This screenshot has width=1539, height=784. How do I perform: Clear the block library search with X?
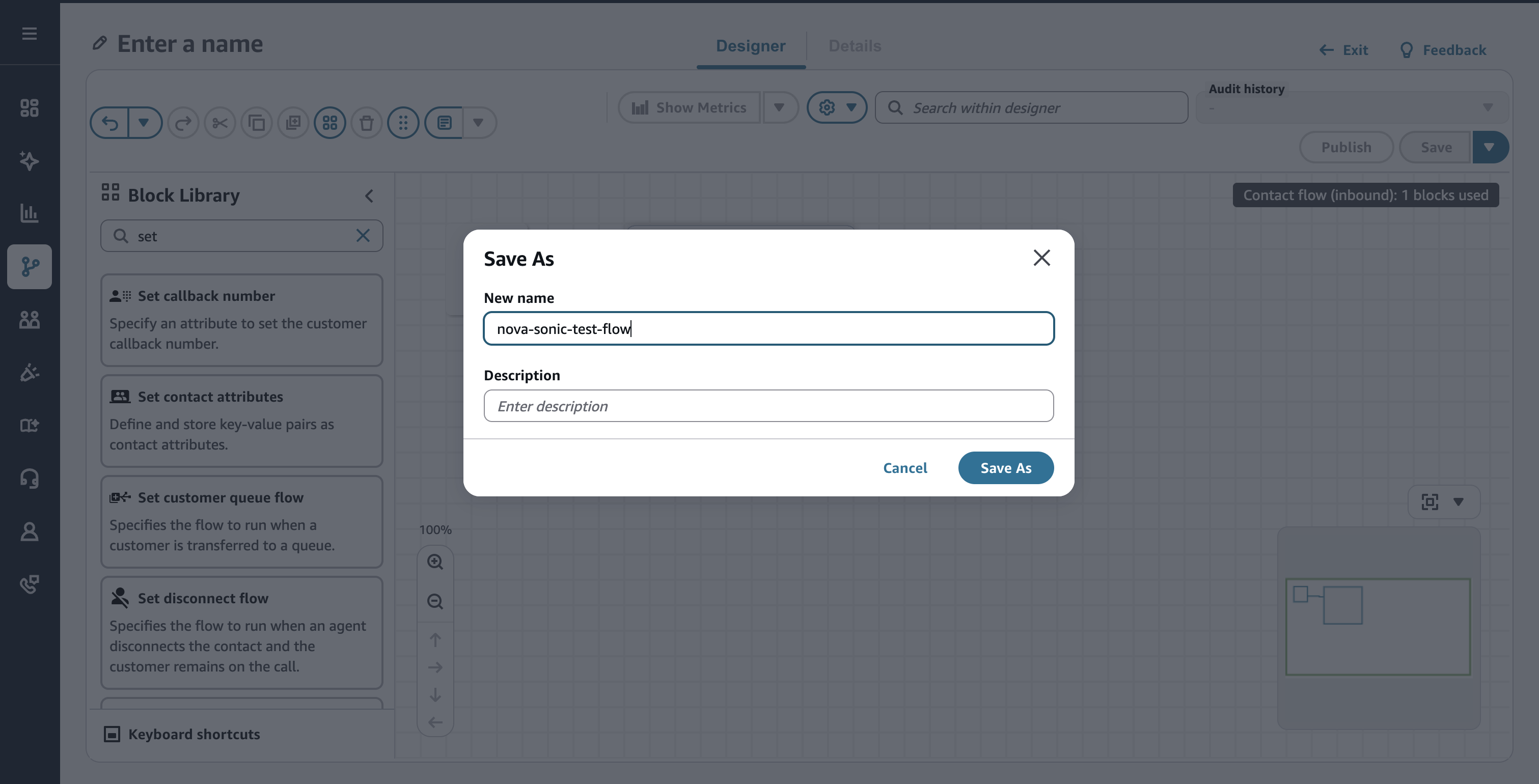coord(363,236)
